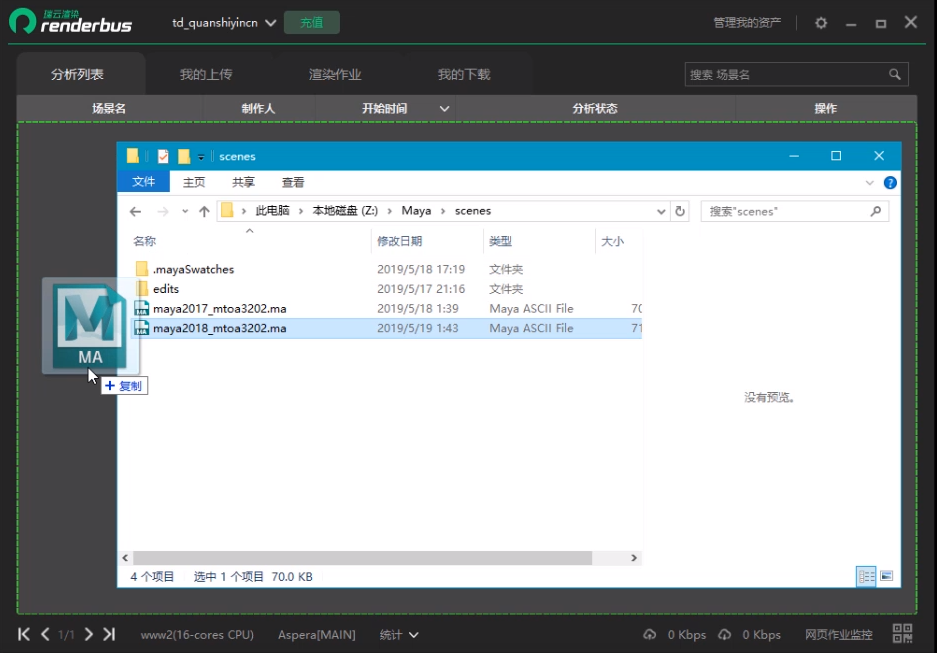Click 此电脑 in the address breadcrumb
This screenshot has height=653, width=937.
point(272,211)
